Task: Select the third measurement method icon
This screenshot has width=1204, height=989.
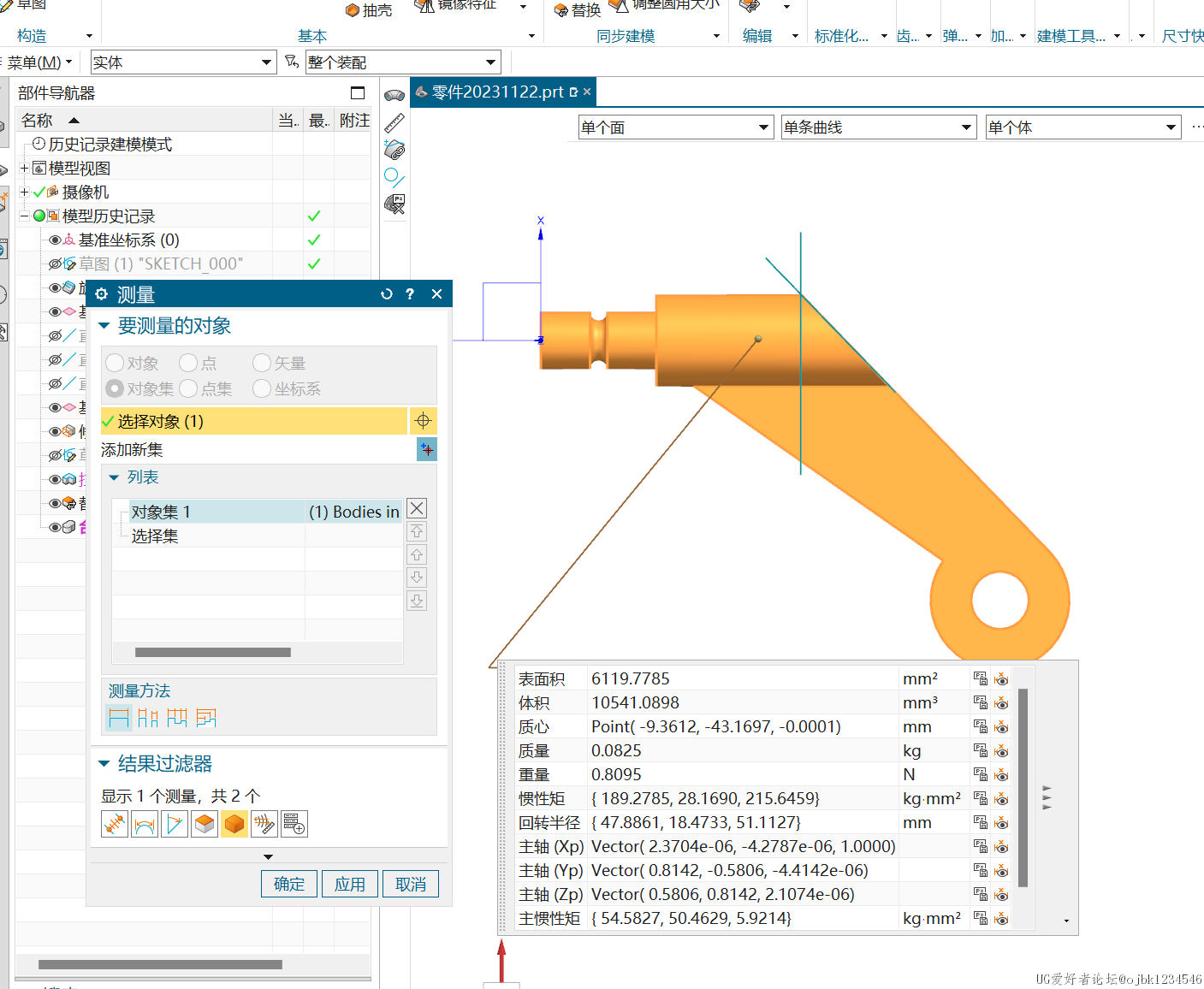Action: coord(177,718)
